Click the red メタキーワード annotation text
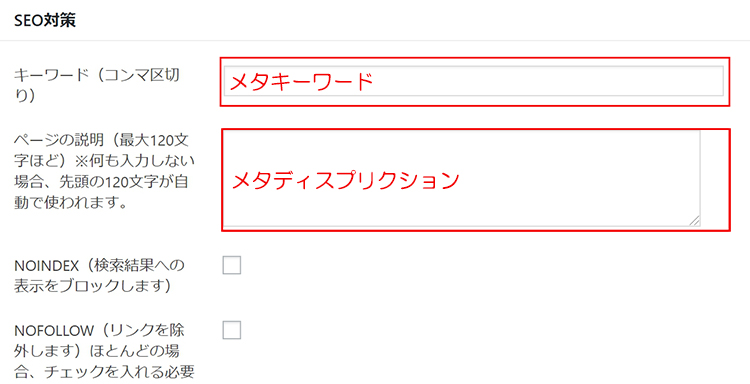750x384 pixels. coord(302,82)
